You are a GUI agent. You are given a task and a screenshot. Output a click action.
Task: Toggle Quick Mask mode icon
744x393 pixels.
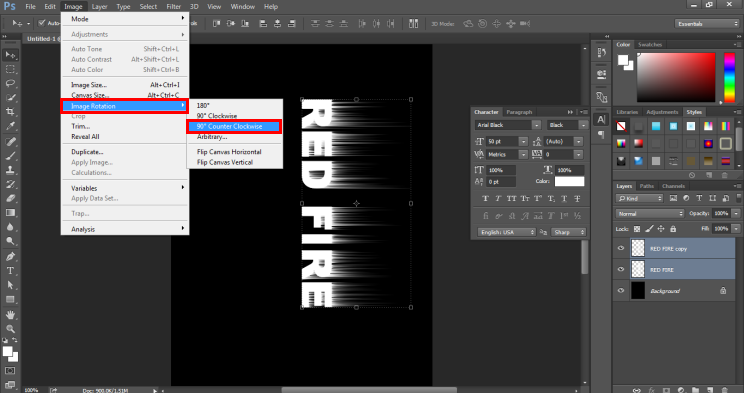tap(10, 371)
